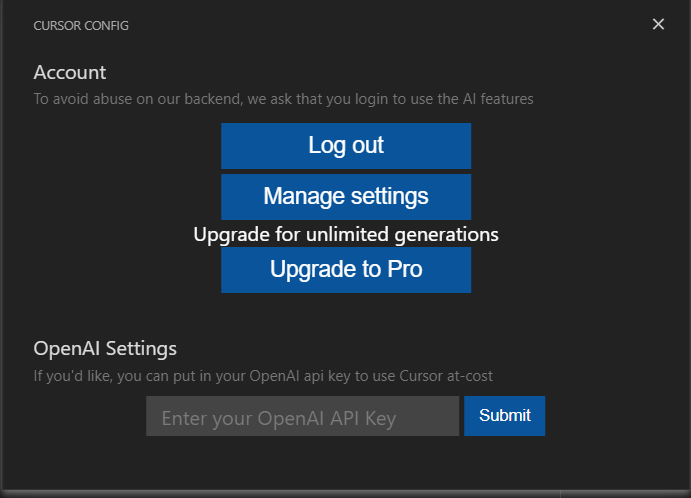
Task: Click 'Upgrade for unlimited generations' text
Action: click(x=346, y=234)
